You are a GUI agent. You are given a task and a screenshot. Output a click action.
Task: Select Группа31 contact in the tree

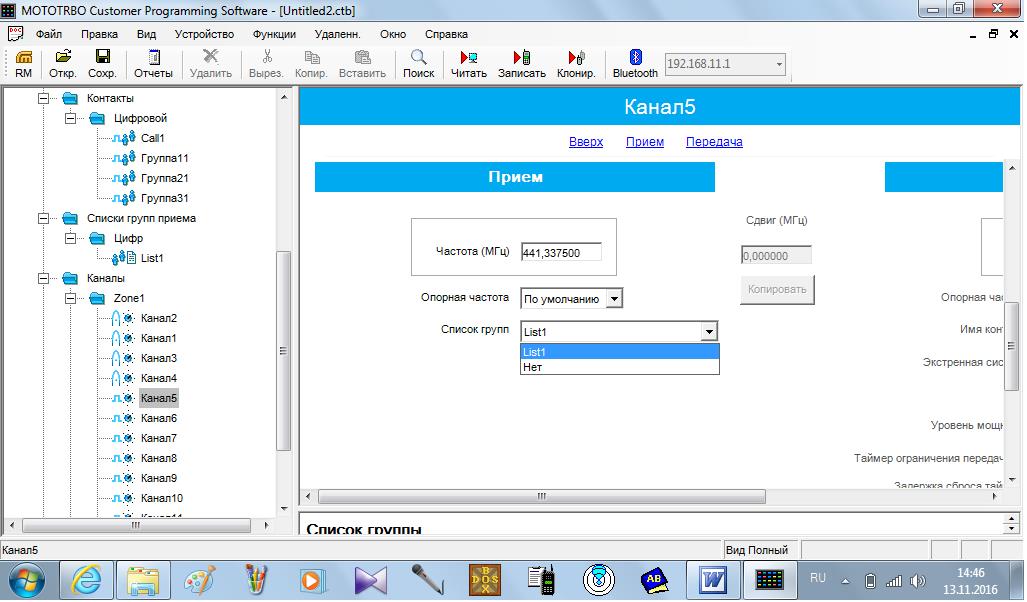point(164,198)
